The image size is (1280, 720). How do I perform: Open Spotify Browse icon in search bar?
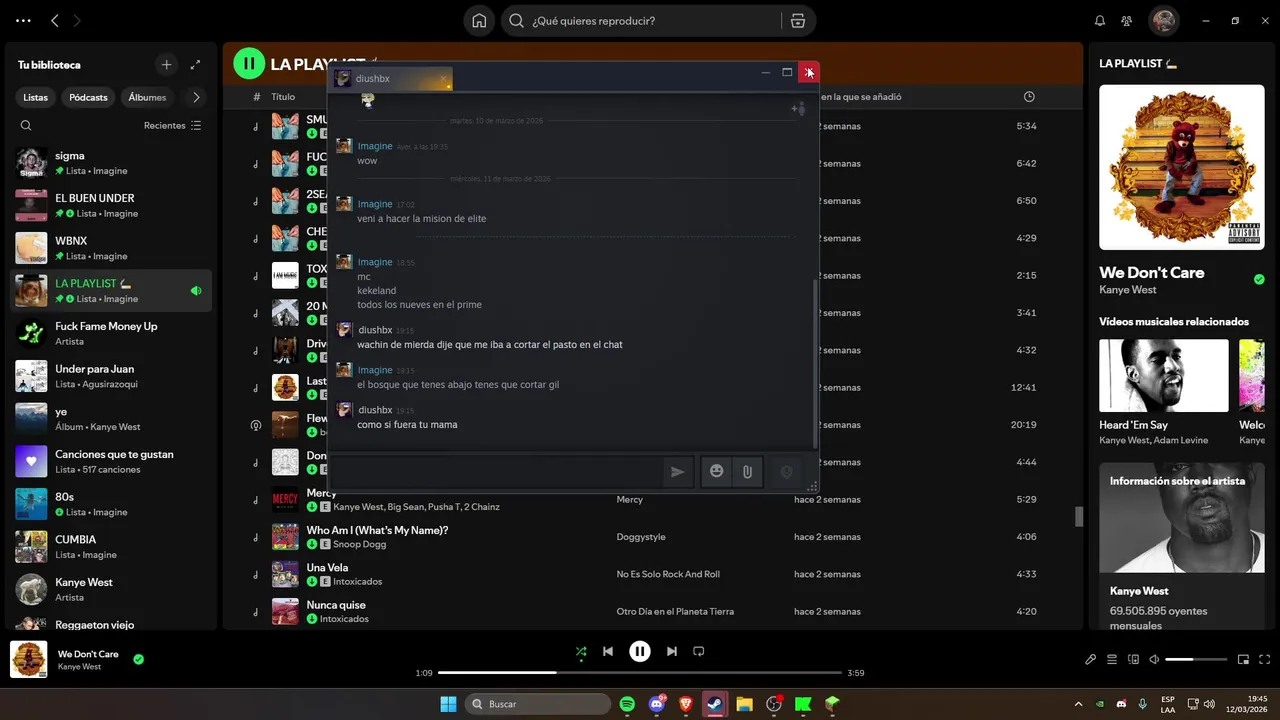(x=797, y=21)
